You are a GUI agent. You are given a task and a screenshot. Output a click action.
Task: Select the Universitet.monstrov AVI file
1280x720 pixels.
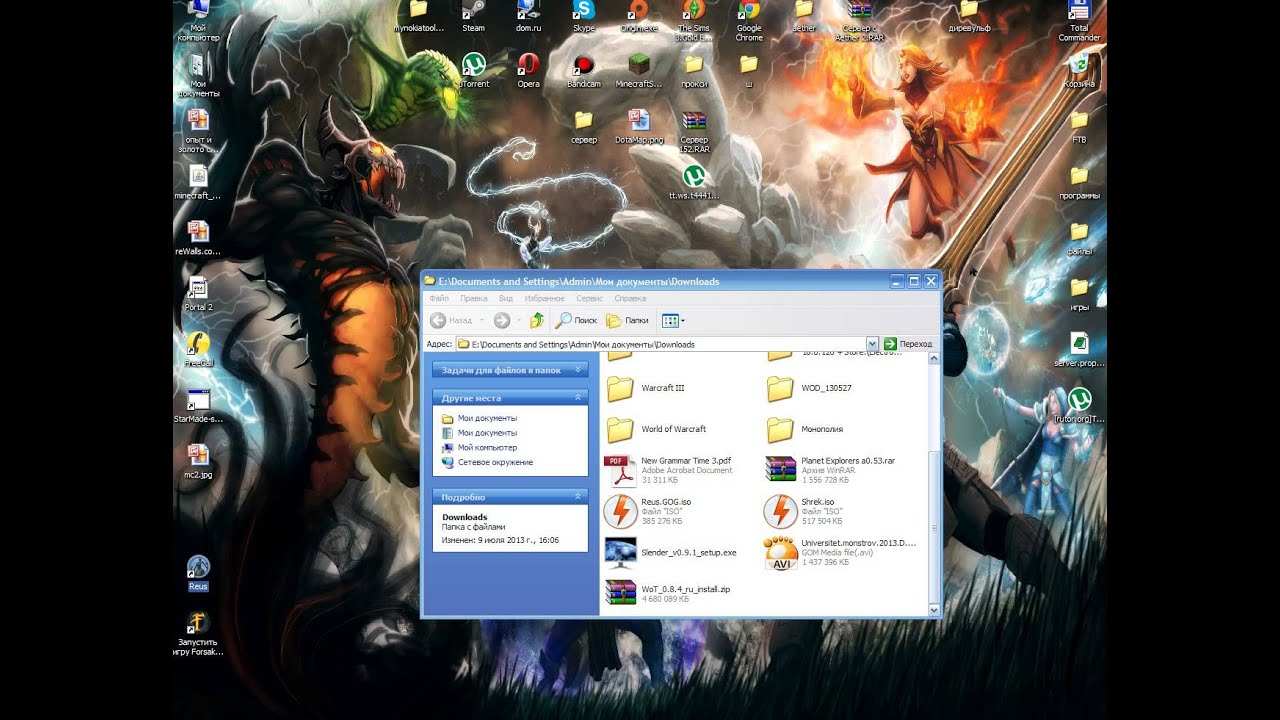[840, 552]
